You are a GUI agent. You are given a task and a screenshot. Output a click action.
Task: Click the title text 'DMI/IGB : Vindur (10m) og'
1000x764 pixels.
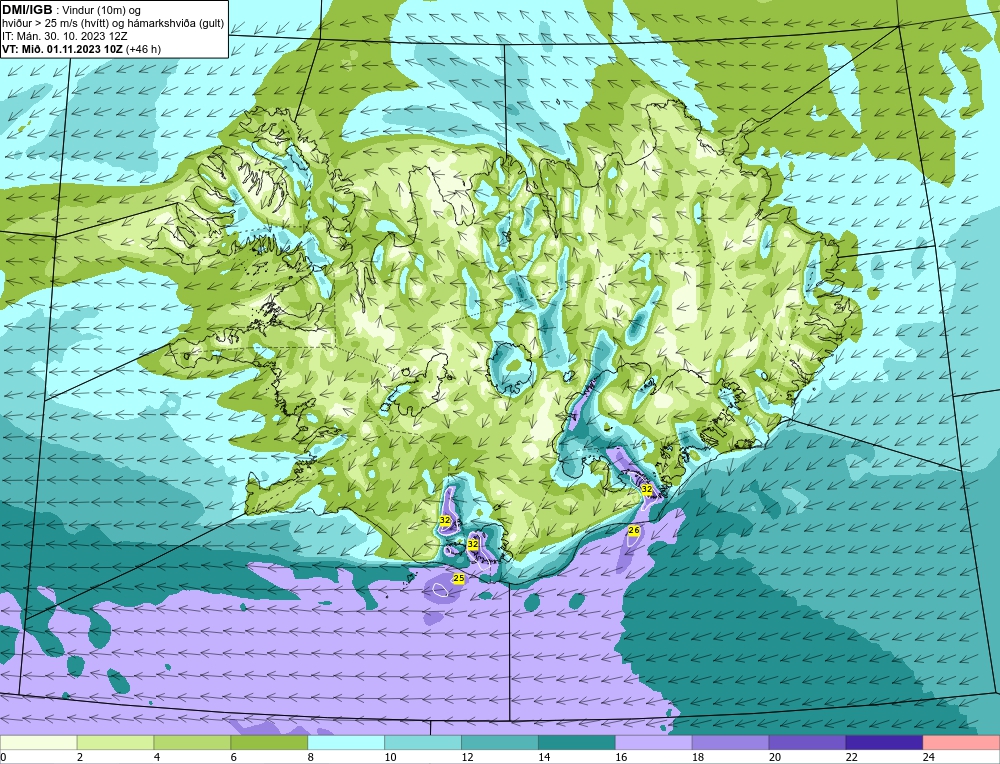point(72,10)
